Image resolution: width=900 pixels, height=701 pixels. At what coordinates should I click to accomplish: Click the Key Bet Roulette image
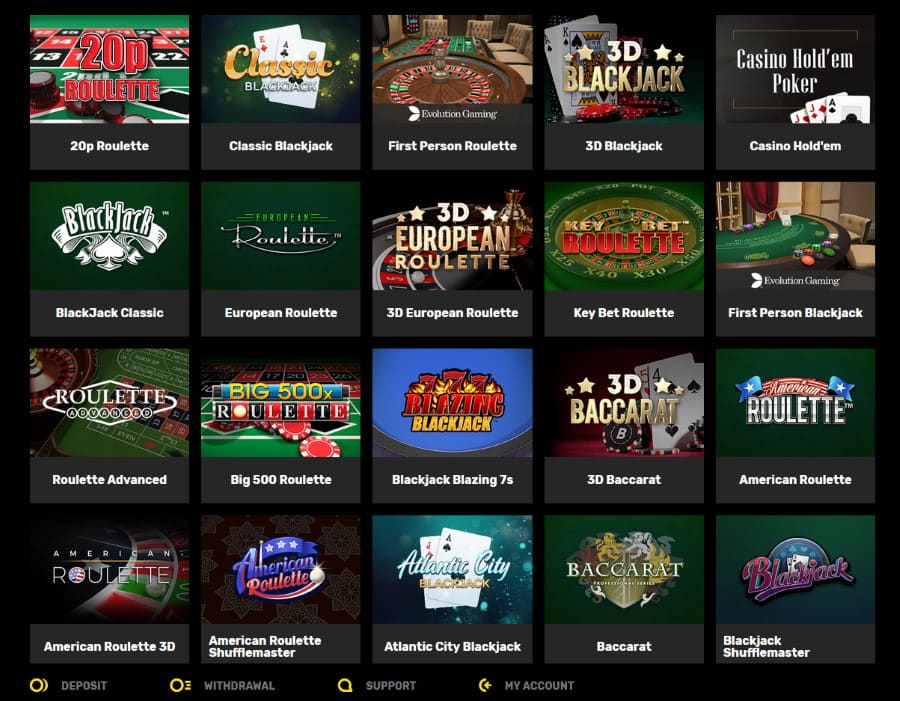[x=624, y=236]
